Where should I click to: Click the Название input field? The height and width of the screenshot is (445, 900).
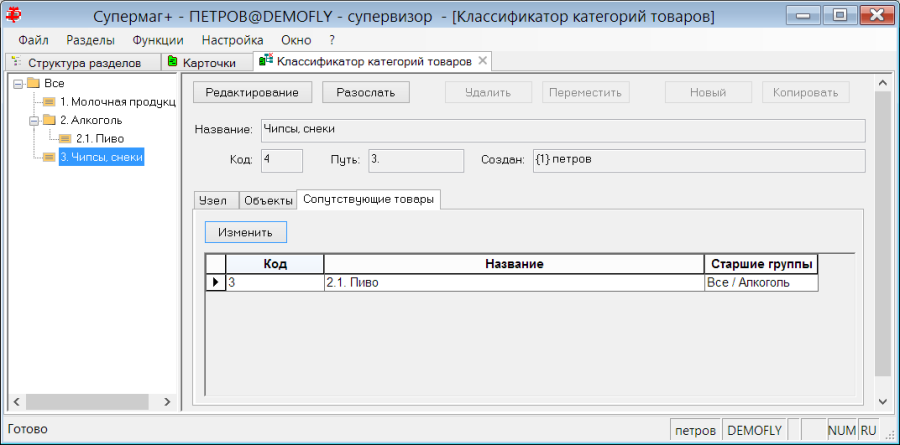562,130
